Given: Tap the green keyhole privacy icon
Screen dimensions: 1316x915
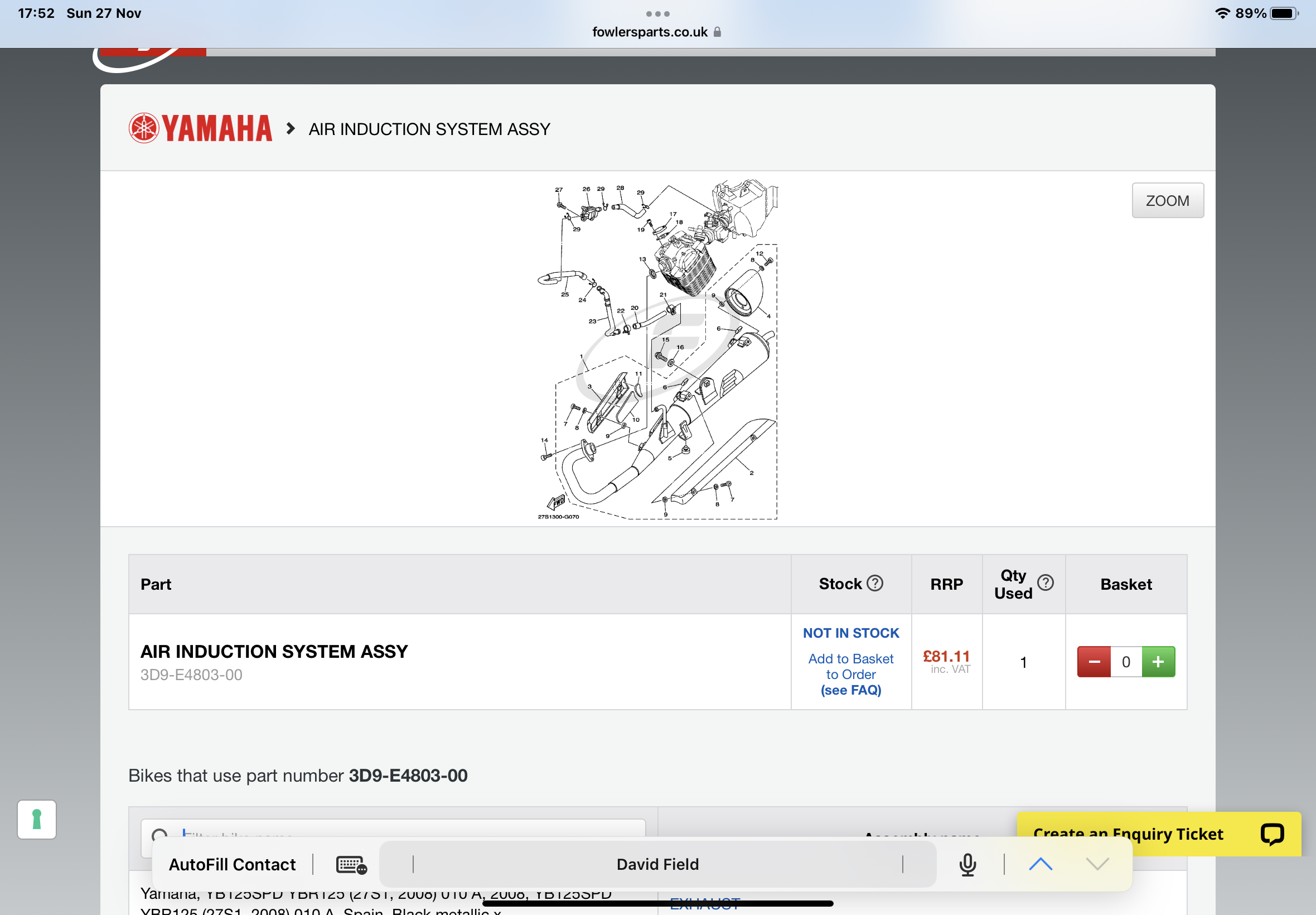Looking at the screenshot, I should tap(37, 819).
